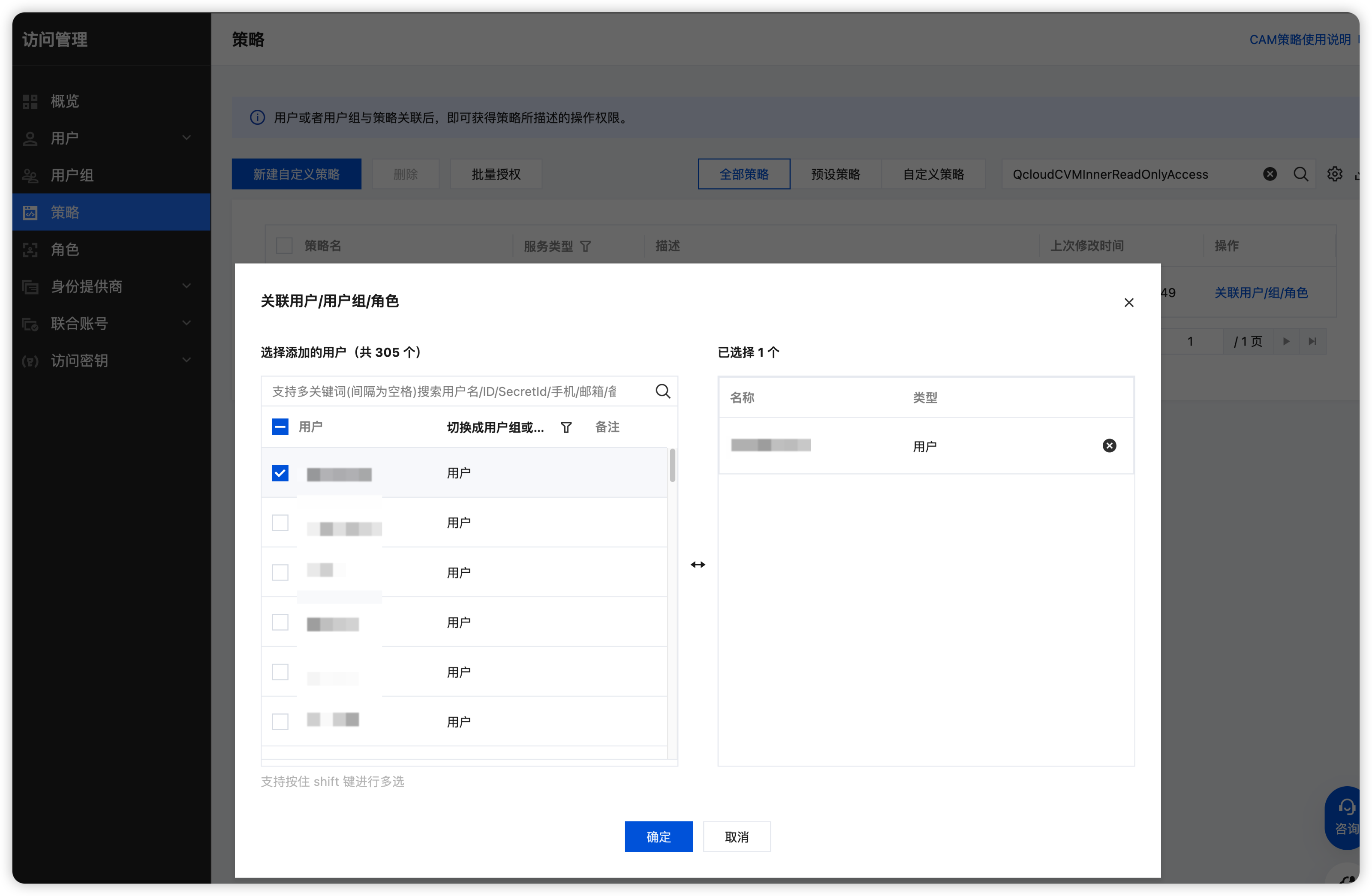Open the 角色 sidebar menu item
The image size is (1372, 896).
[65, 249]
